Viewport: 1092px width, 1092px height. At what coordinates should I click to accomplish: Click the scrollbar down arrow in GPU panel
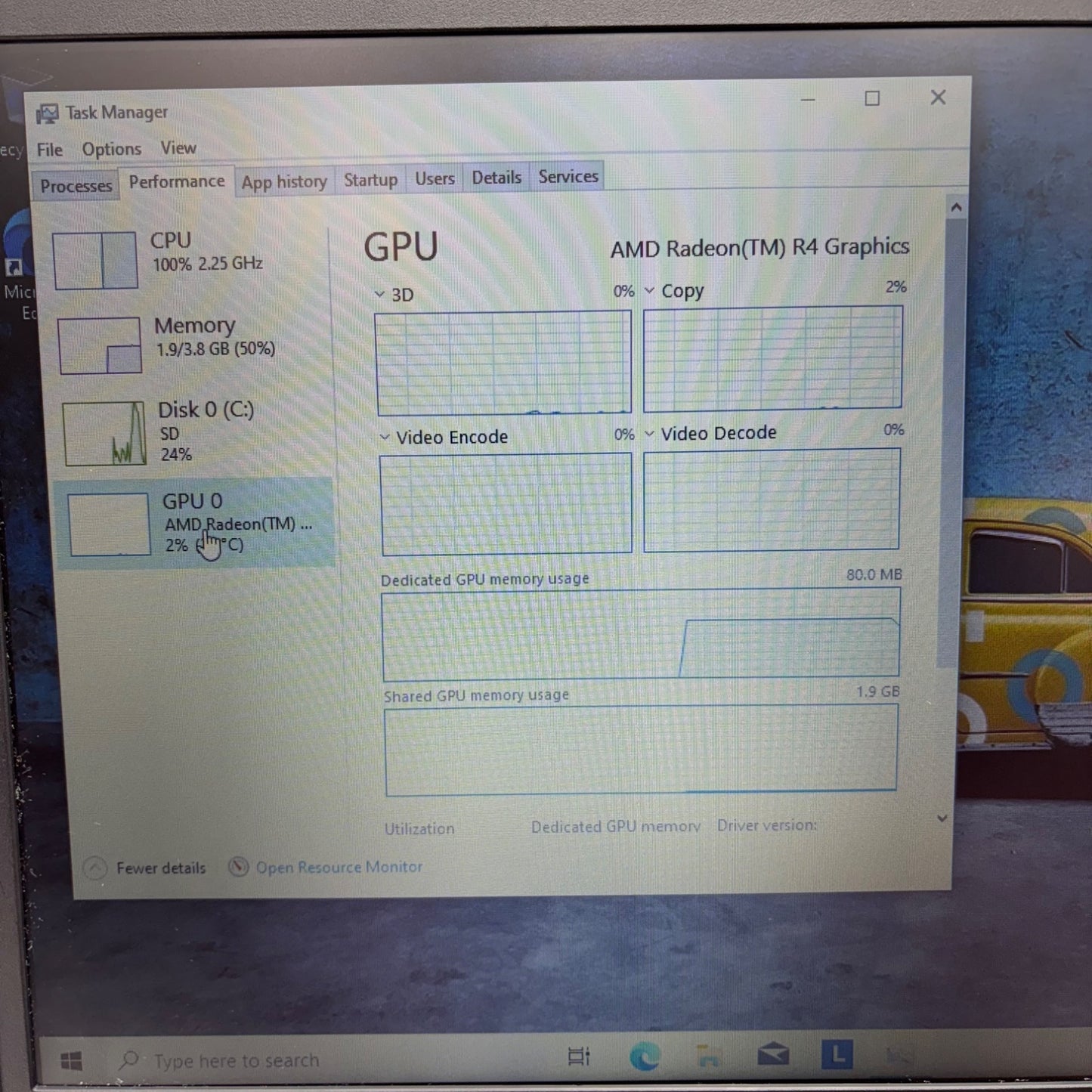coord(942,818)
